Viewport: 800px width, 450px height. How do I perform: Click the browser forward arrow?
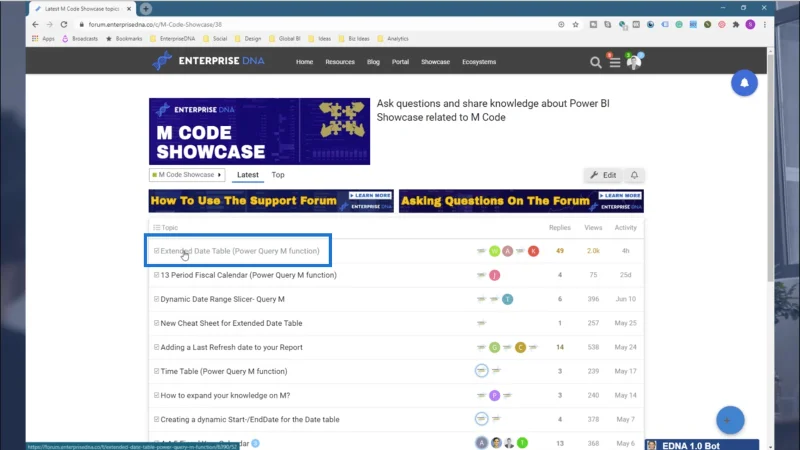point(49,24)
